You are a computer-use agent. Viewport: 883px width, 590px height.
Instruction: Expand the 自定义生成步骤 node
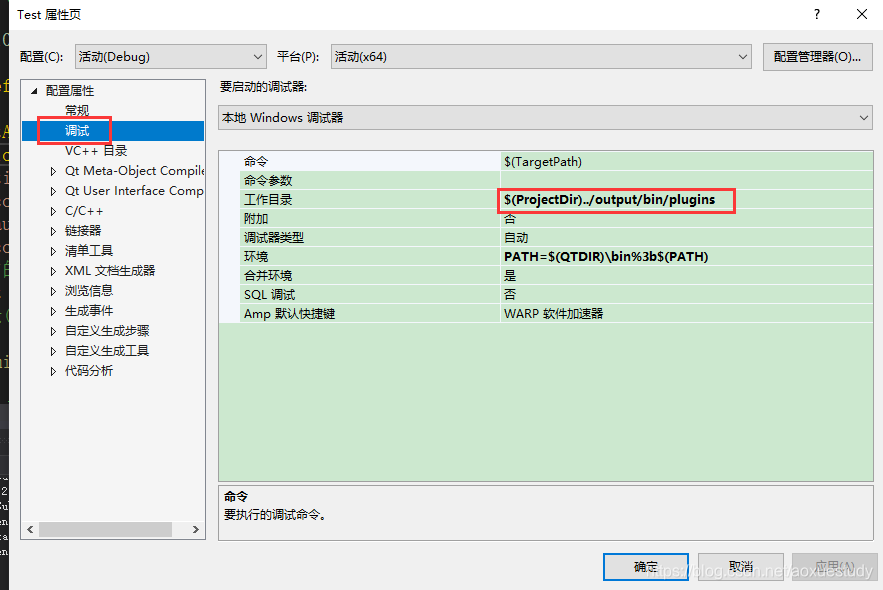(x=53, y=330)
